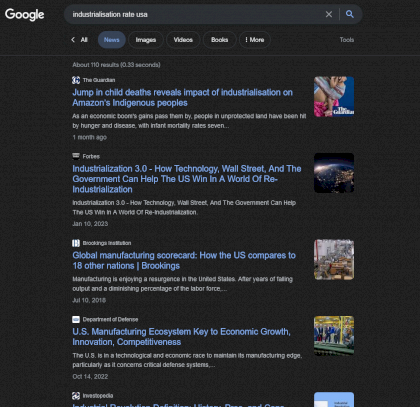Click the Investopedia favicon icon
This screenshot has height=407, width=420.
[76, 396]
